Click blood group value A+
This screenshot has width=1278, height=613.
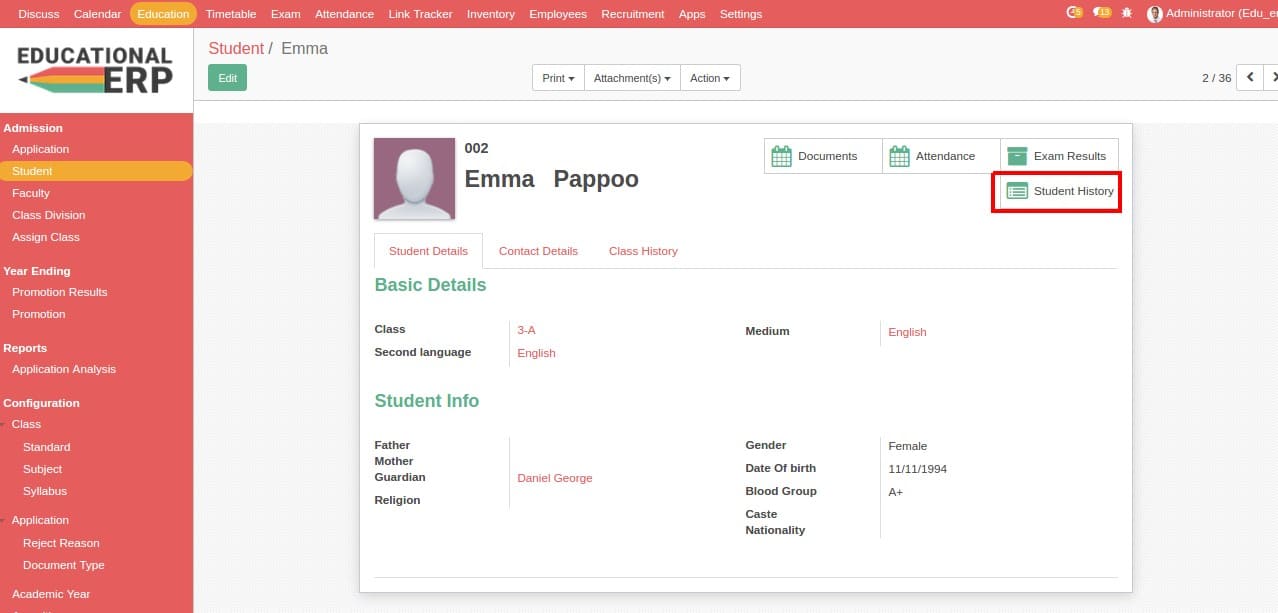click(x=896, y=492)
